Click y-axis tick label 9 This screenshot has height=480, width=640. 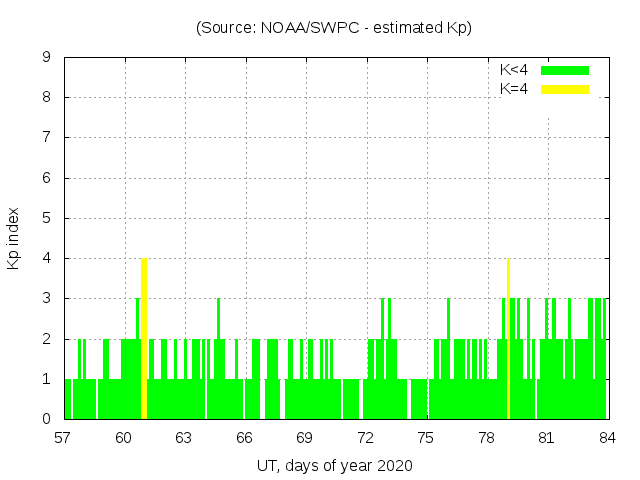pos(46,57)
